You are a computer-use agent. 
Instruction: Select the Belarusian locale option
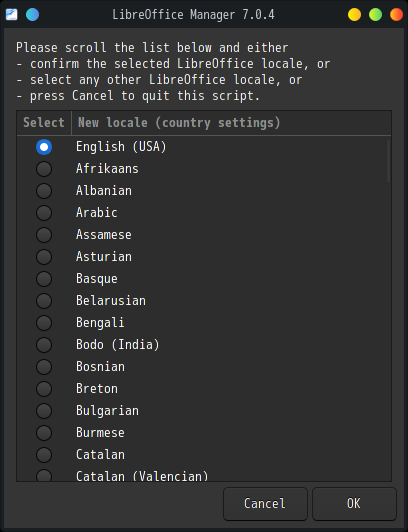coord(44,301)
